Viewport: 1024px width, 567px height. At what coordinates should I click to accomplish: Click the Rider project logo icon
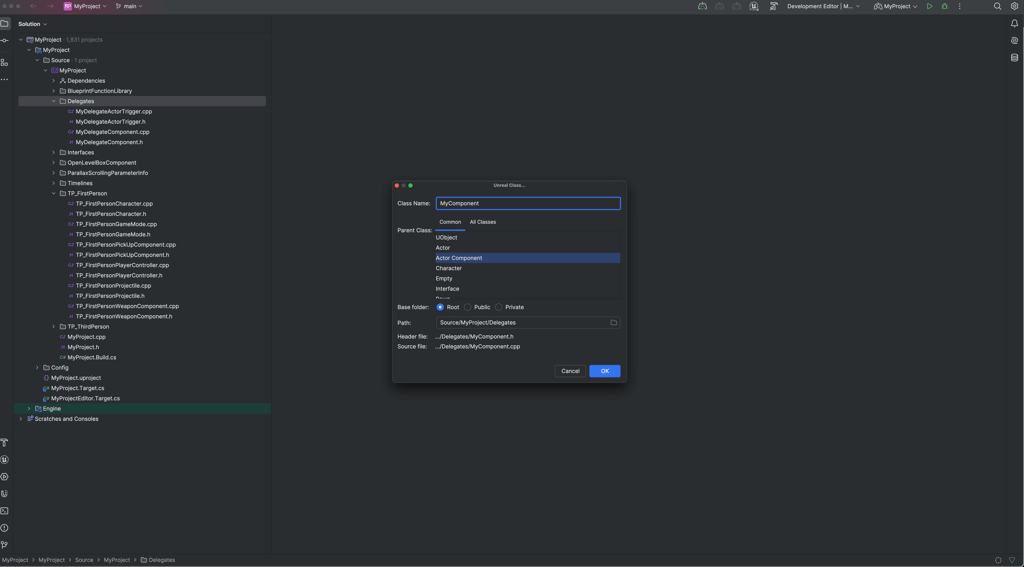click(x=68, y=7)
